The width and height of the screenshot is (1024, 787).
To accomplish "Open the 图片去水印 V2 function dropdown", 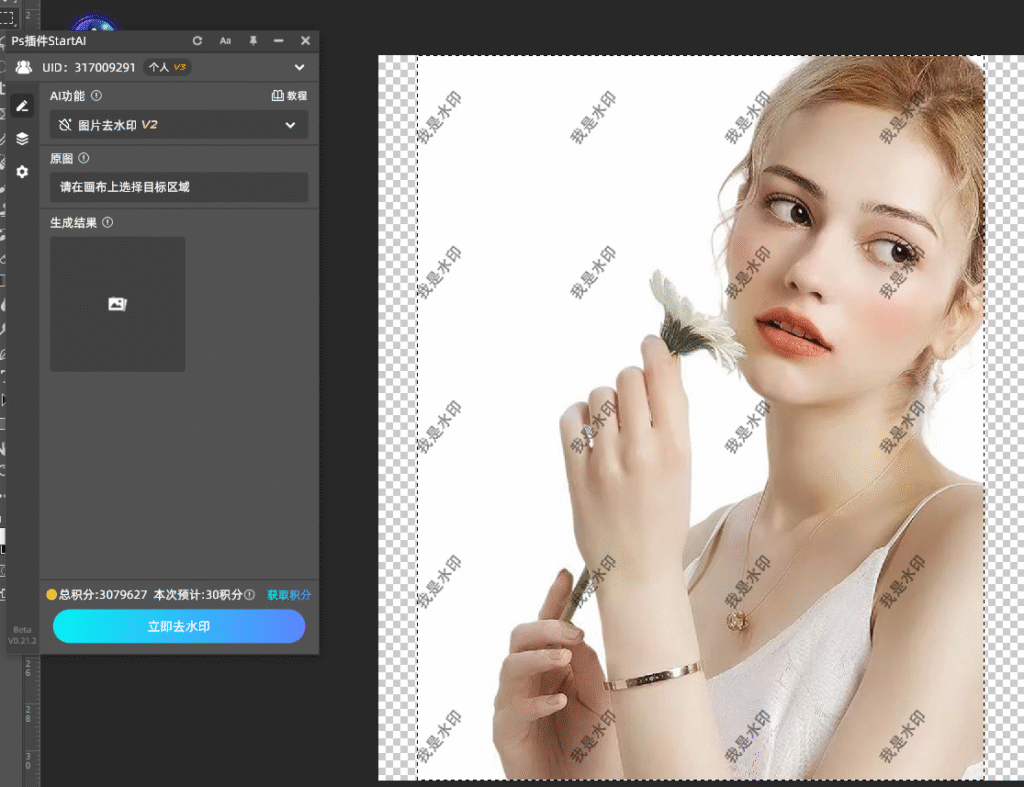I will (x=179, y=125).
